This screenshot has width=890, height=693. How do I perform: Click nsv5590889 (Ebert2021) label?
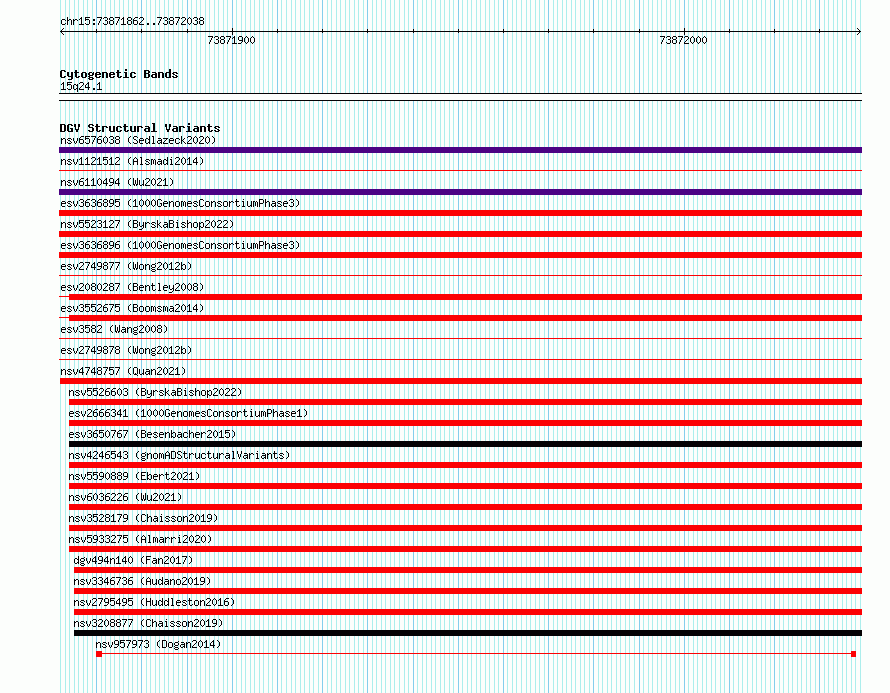tap(134, 476)
